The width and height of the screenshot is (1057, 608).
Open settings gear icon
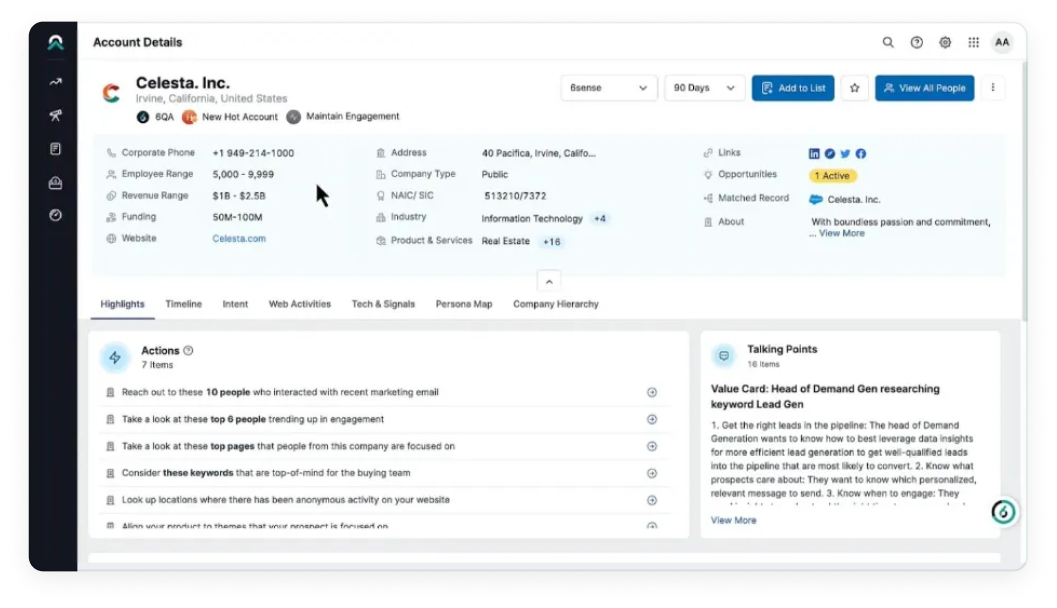tap(945, 42)
